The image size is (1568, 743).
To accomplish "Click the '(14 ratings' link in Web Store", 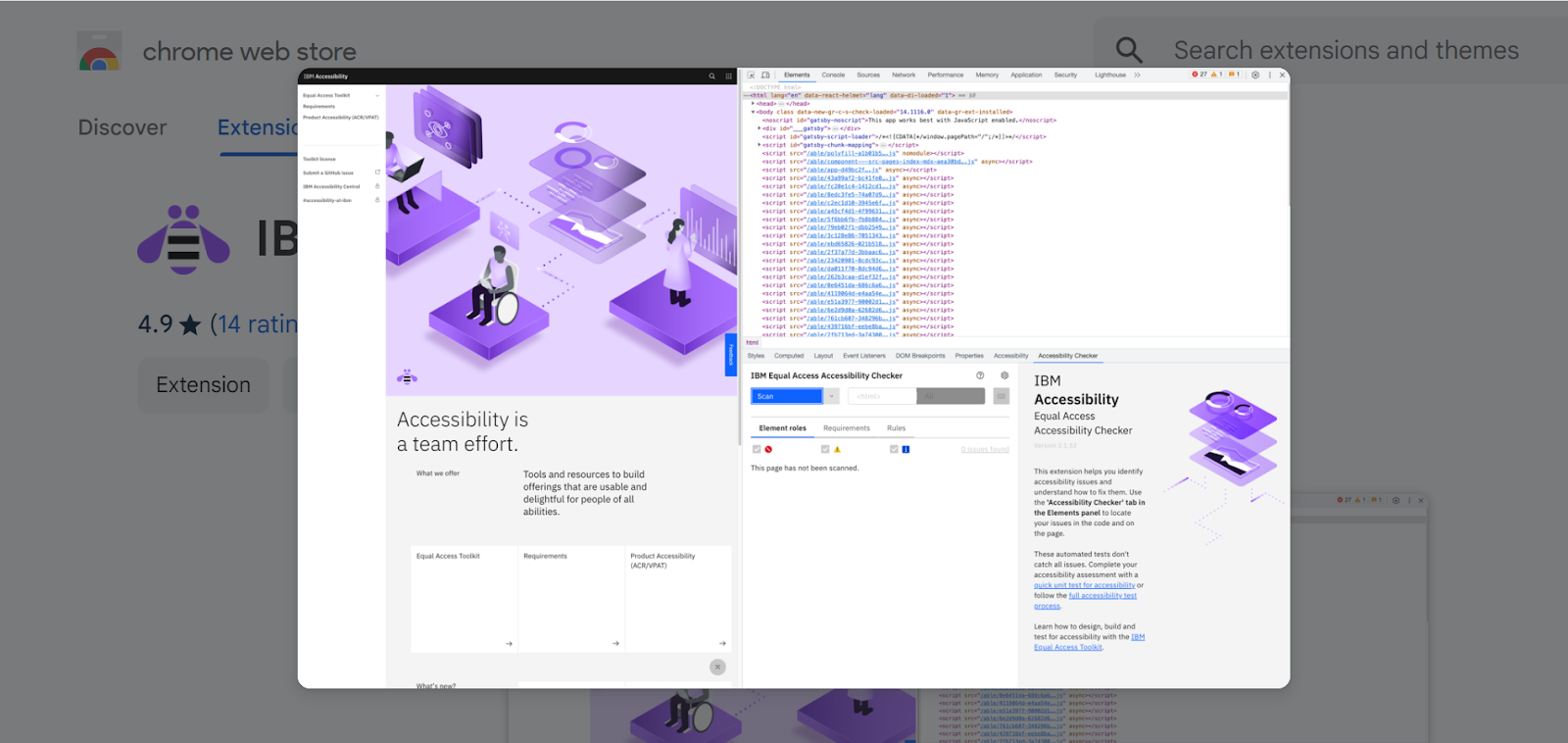I will click(x=254, y=324).
